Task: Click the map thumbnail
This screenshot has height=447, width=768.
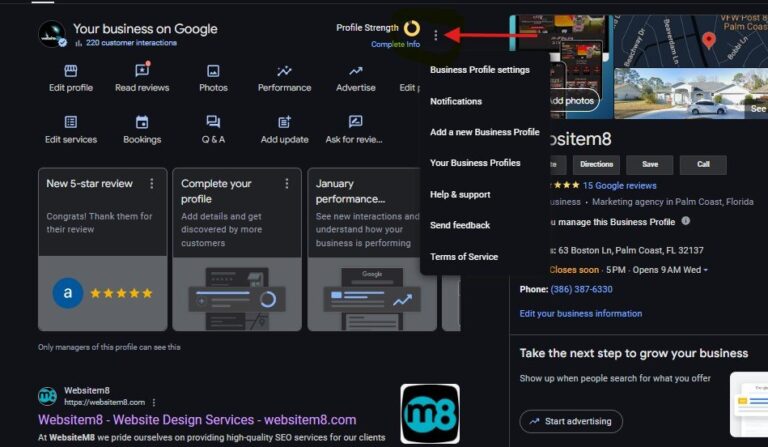Action: pyautogui.click(x=691, y=41)
